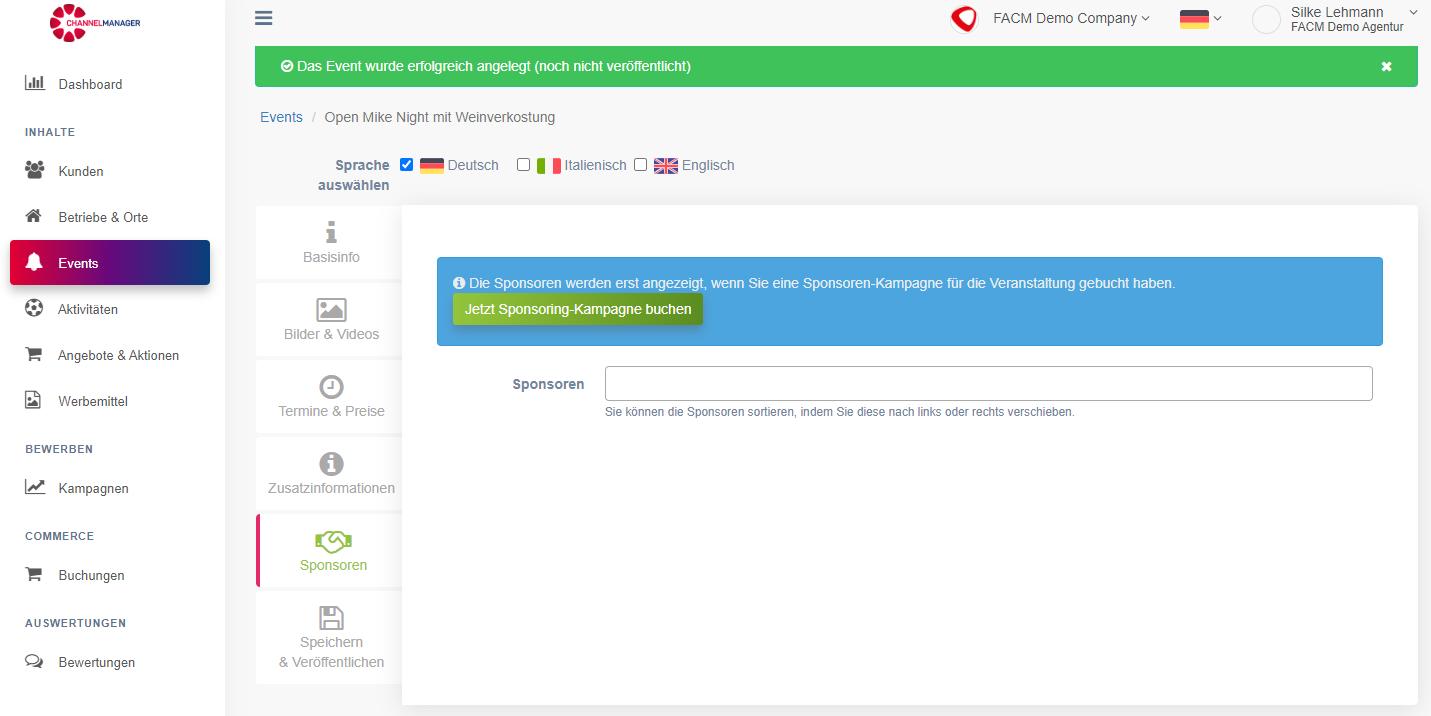Click the Basisinfo info icon
The width and height of the screenshot is (1431, 716).
pyautogui.click(x=331, y=232)
